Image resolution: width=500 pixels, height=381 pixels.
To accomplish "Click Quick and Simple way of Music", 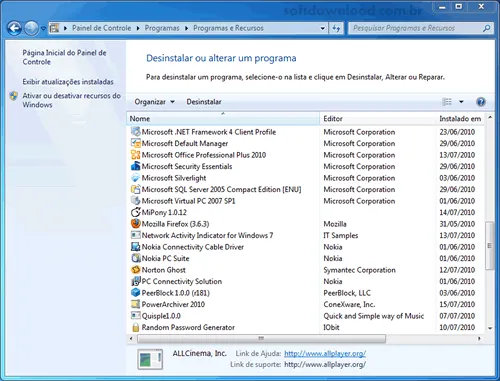I will [374, 316].
